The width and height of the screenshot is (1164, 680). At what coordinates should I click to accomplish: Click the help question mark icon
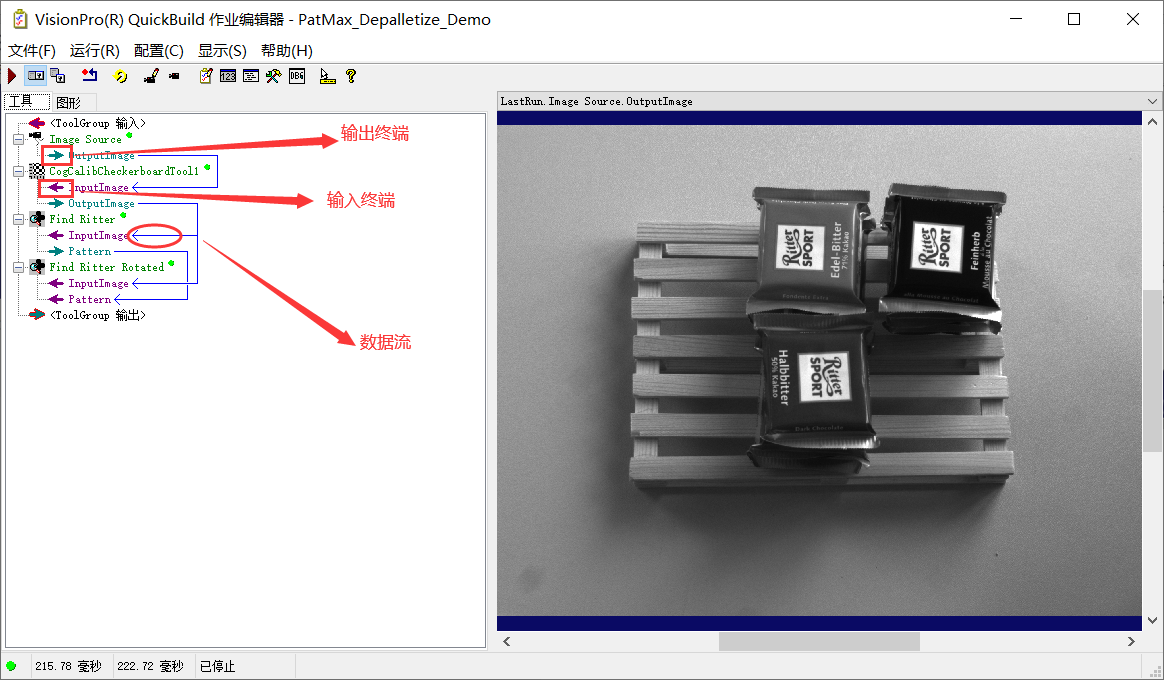pos(351,75)
